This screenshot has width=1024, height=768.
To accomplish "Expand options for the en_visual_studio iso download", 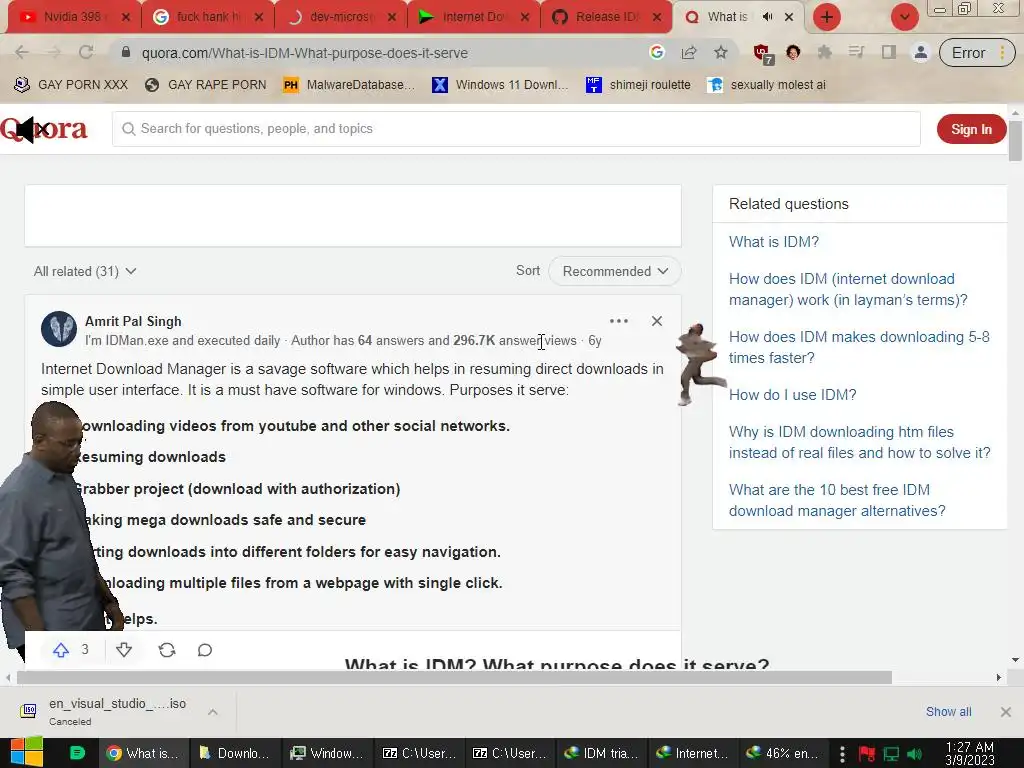I will pos(213,712).
